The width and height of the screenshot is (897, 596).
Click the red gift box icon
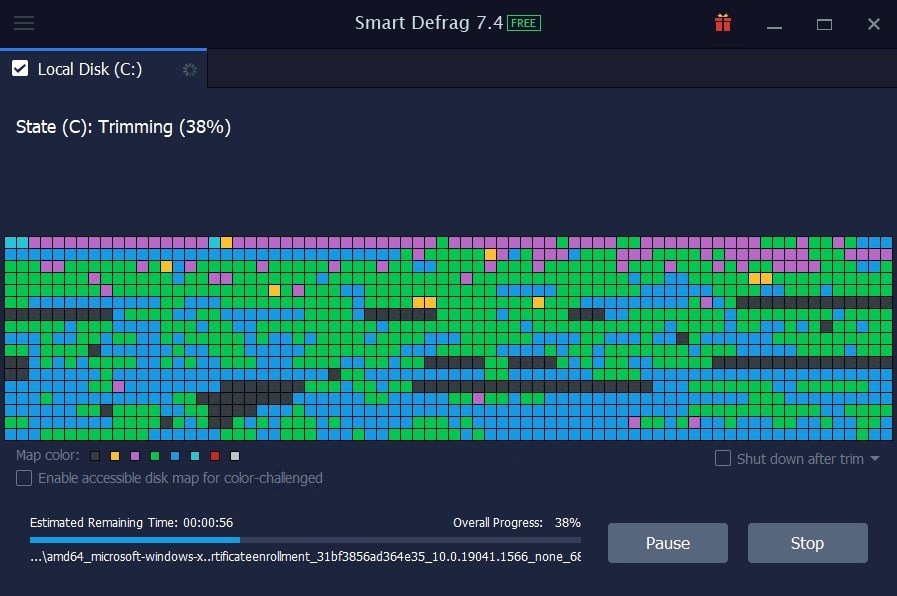pyautogui.click(x=723, y=23)
